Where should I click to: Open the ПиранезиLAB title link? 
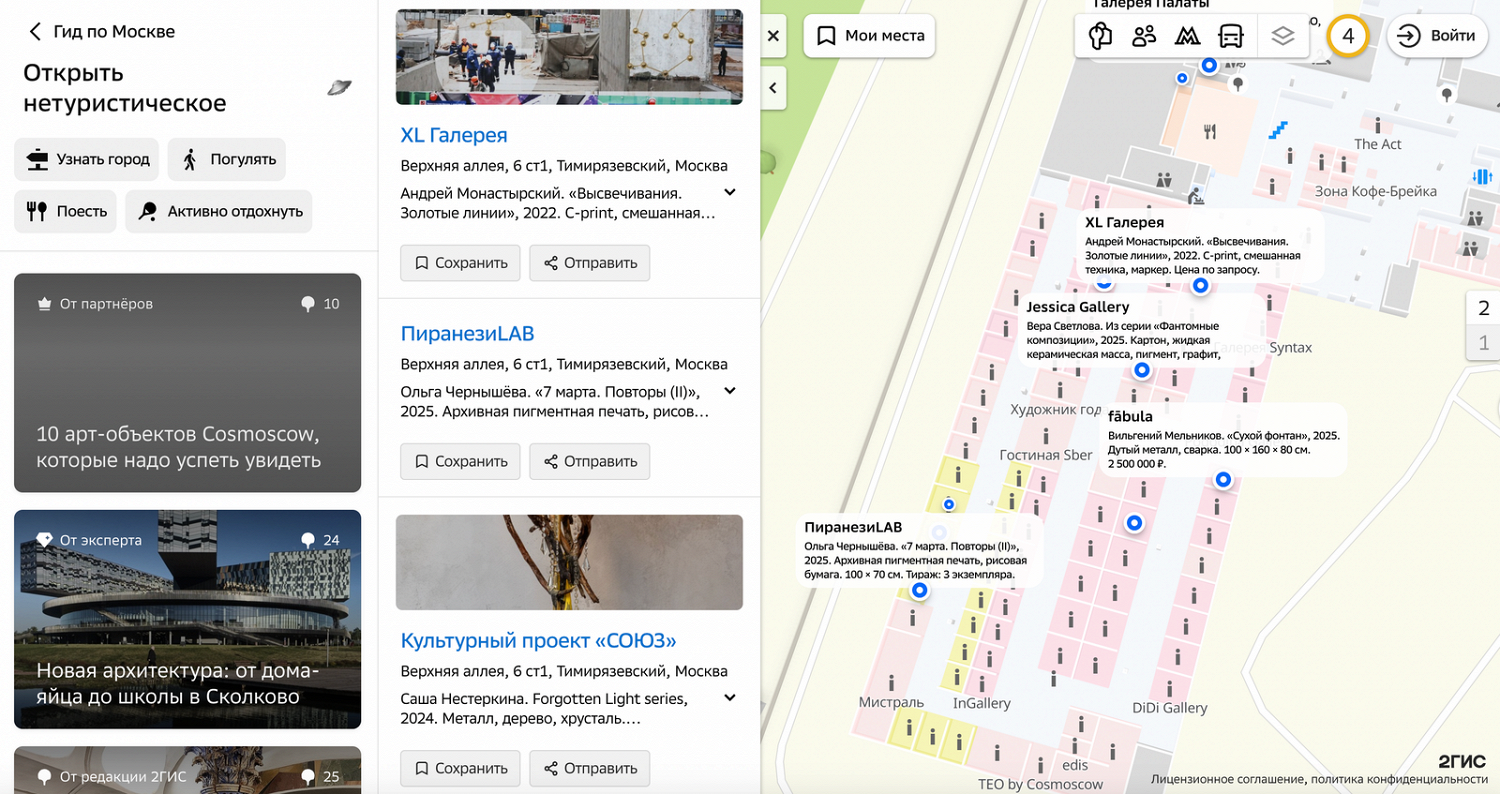tap(467, 333)
